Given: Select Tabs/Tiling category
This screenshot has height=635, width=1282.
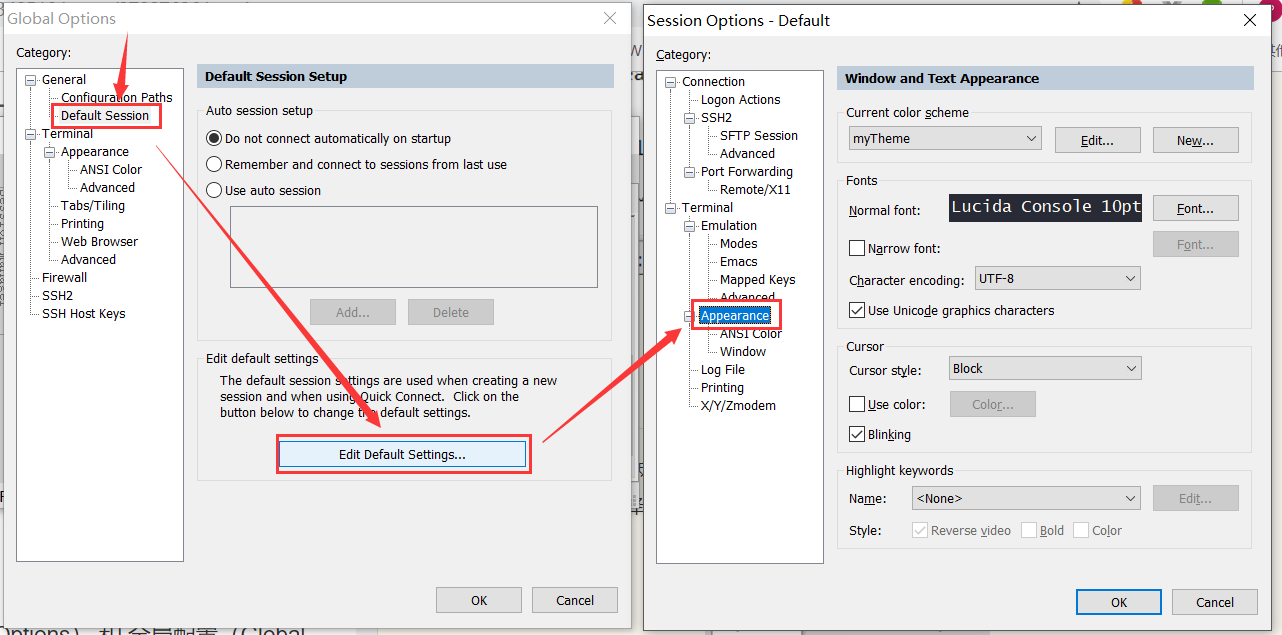Looking at the screenshot, I should (x=93, y=206).
